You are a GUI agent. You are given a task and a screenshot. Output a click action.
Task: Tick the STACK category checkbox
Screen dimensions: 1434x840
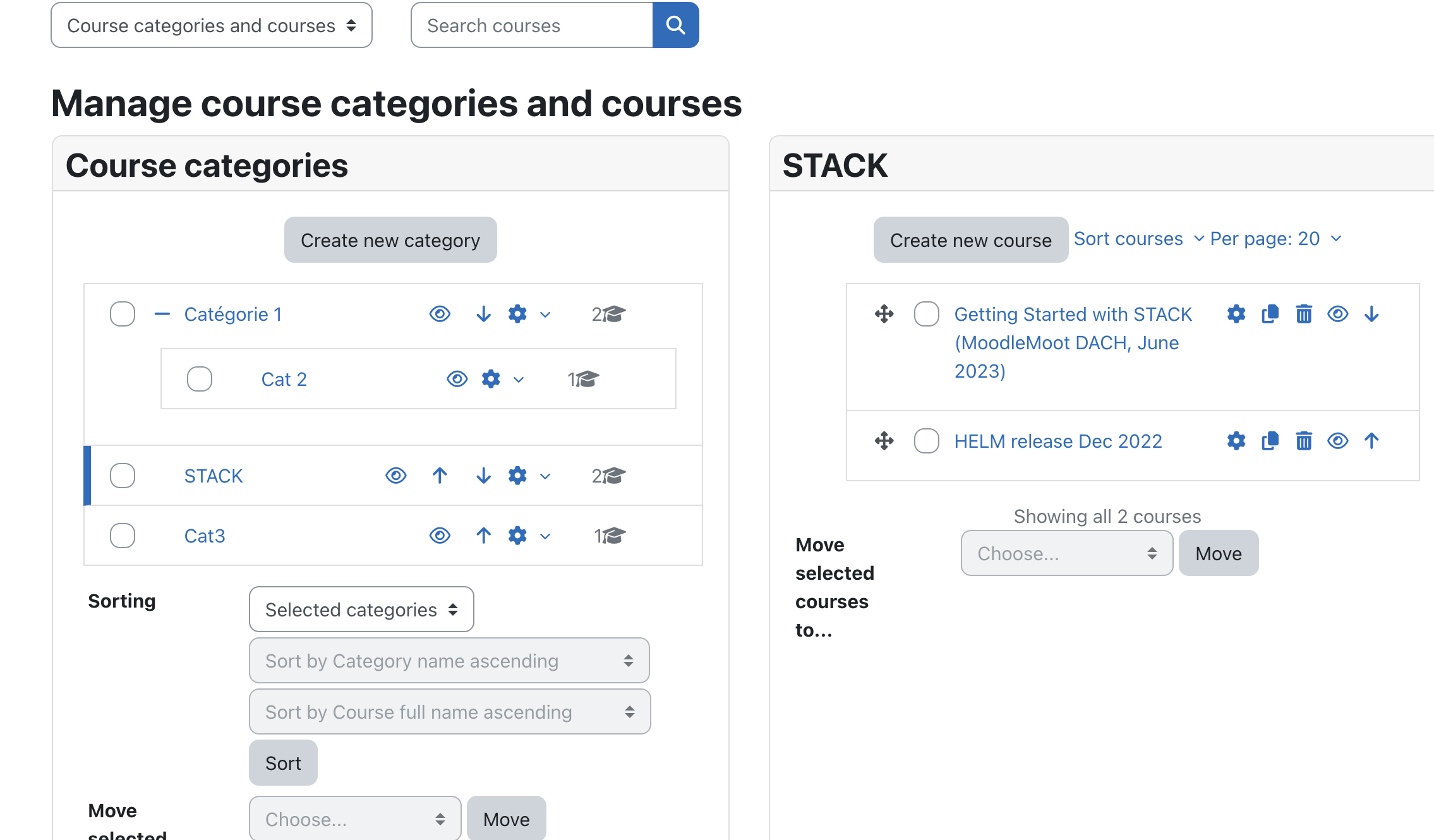click(123, 476)
